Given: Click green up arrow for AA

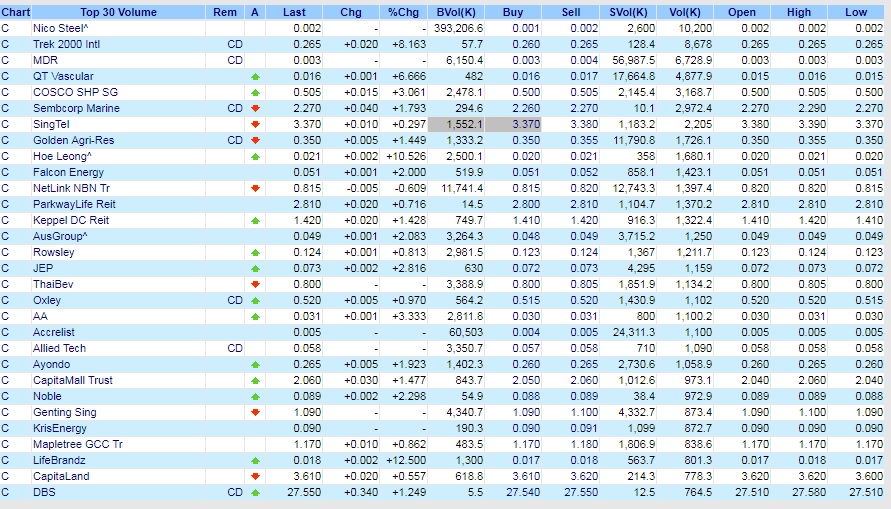Looking at the screenshot, I should click(x=255, y=316).
